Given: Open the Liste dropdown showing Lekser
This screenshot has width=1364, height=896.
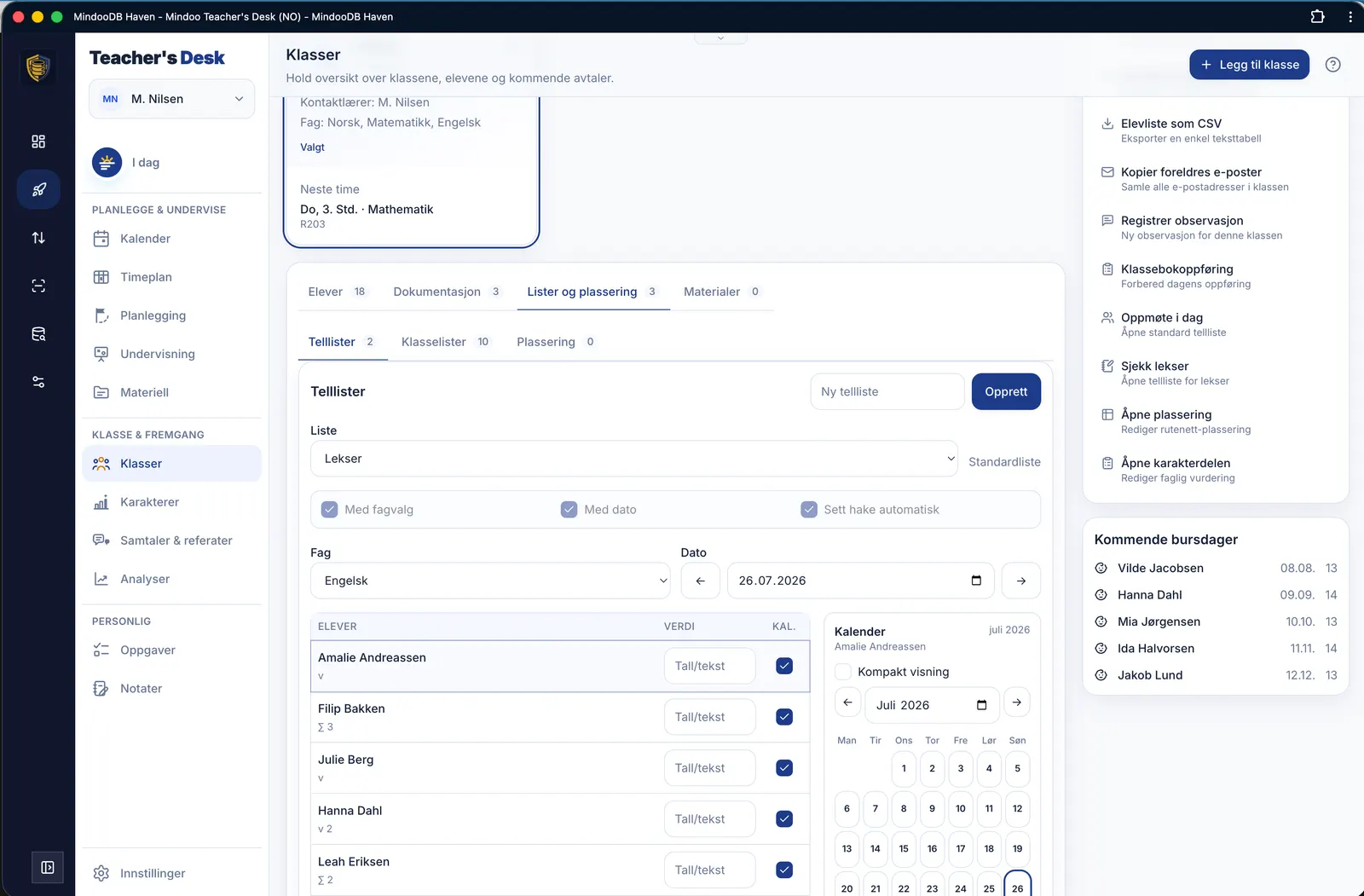Looking at the screenshot, I should [x=633, y=459].
